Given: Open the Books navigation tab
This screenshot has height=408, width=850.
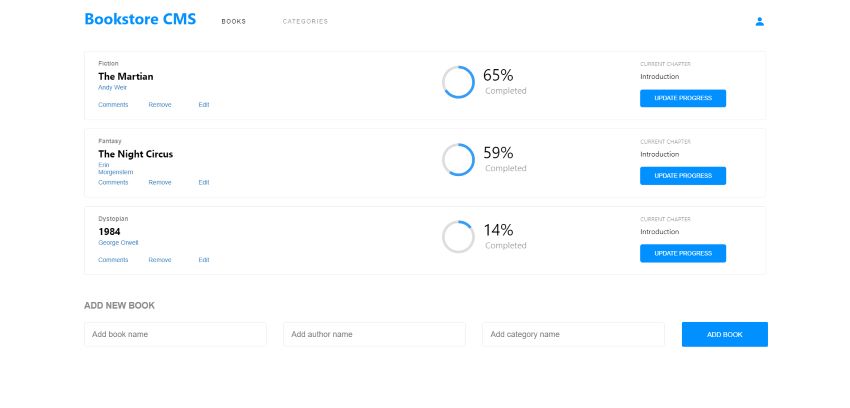Looking at the screenshot, I should [234, 22].
